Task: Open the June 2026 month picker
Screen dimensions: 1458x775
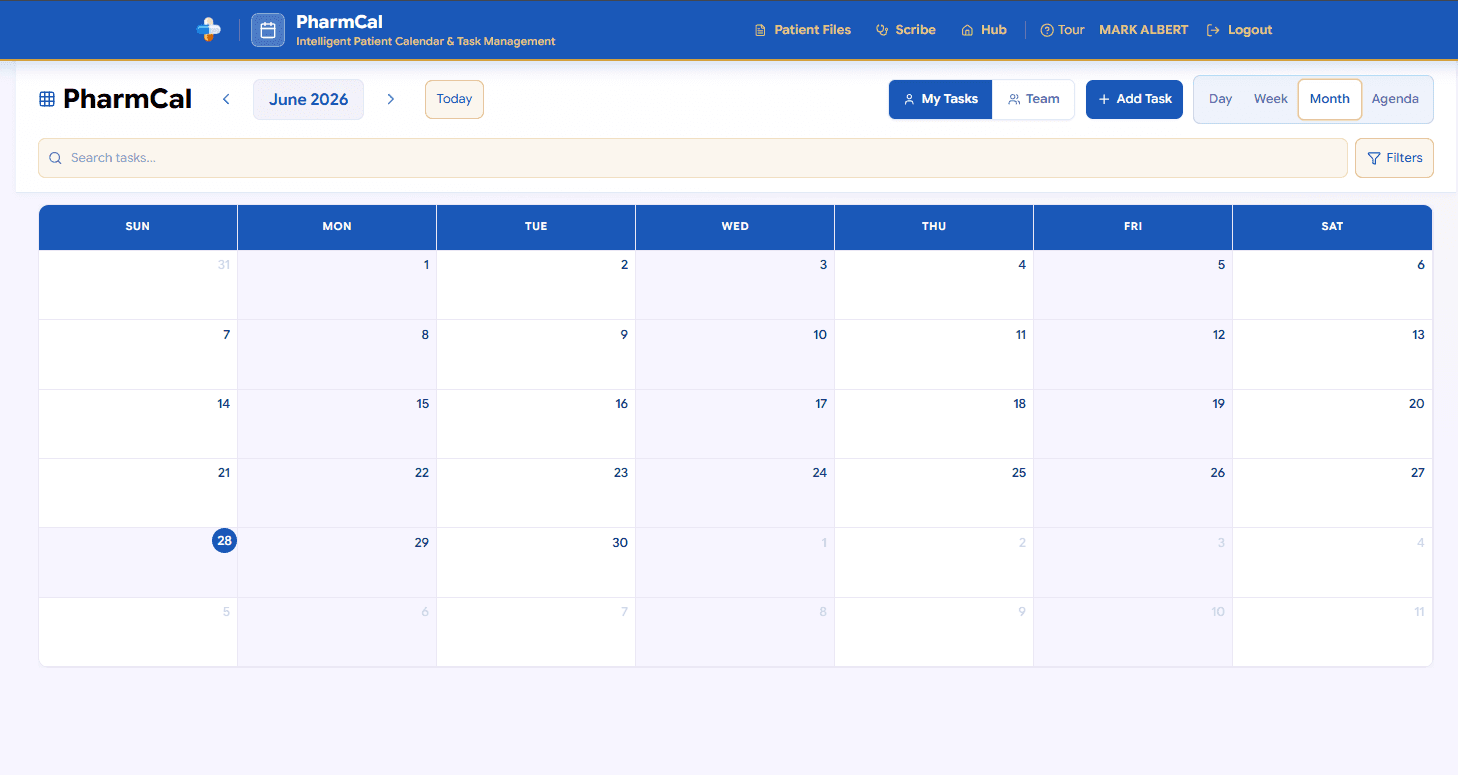Action: click(308, 99)
